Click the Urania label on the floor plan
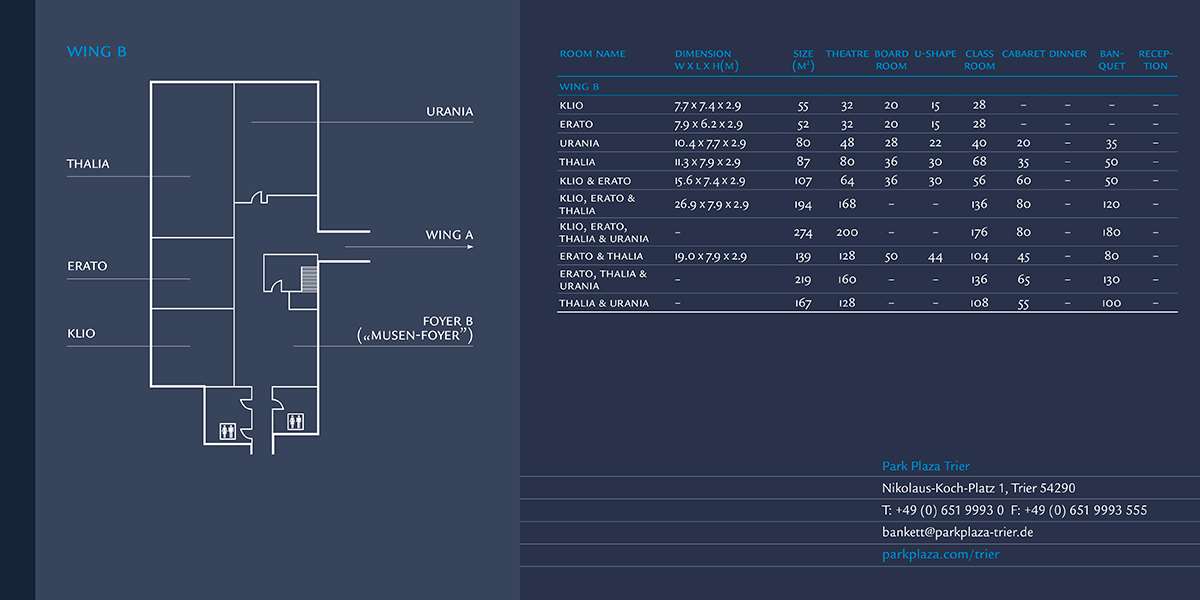1200x600 pixels. point(449,111)
